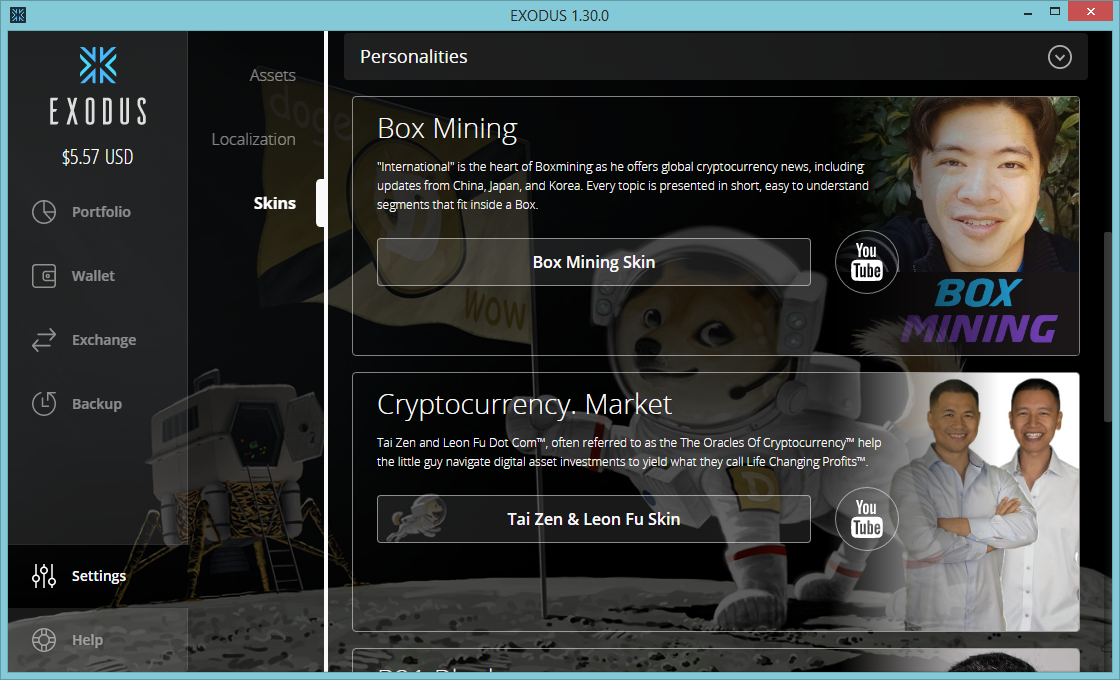
Task: Open the Settings section label
Action: [x=99, y=576]
